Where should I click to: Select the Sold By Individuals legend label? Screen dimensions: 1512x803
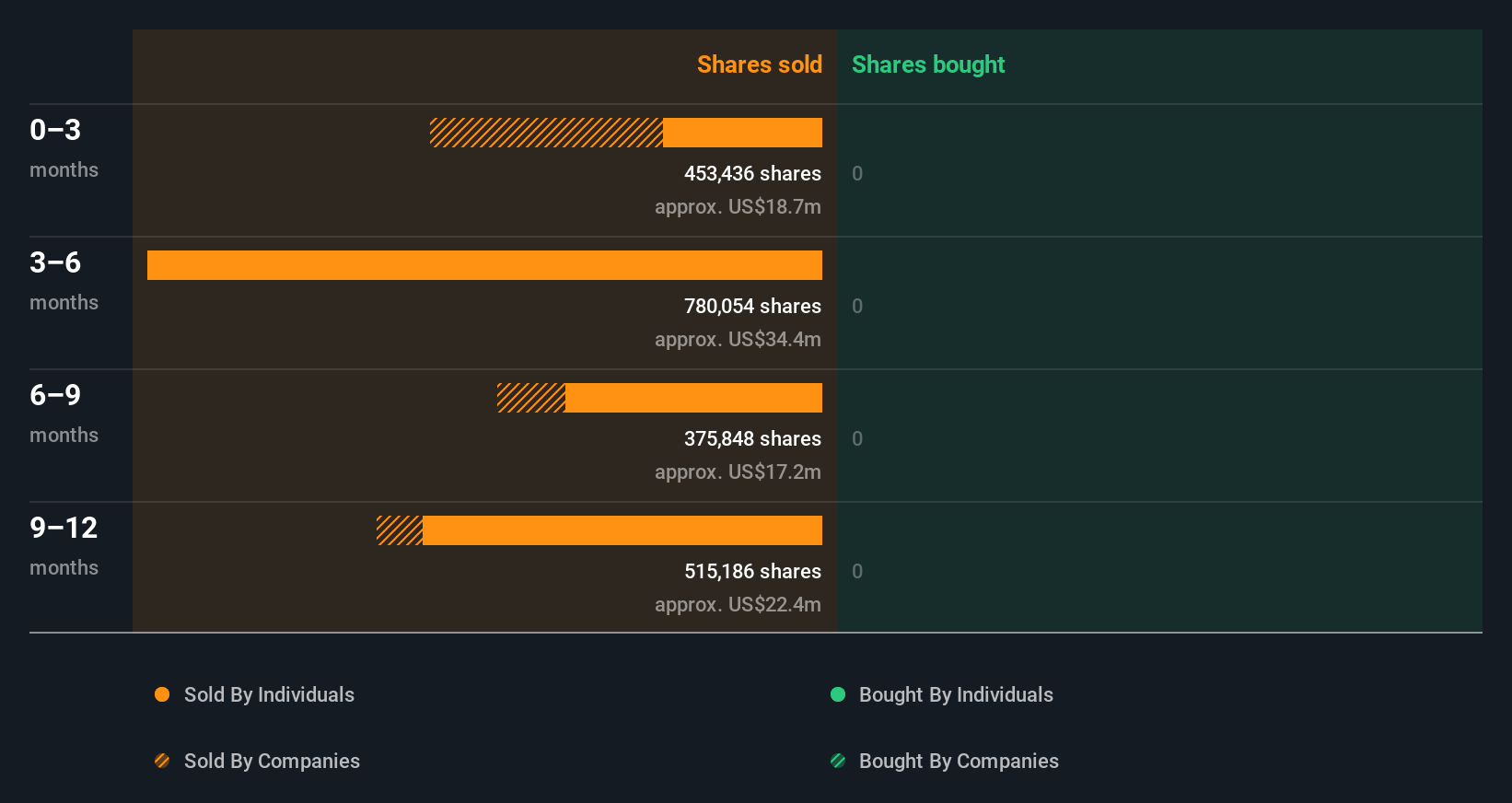(269, 695)
